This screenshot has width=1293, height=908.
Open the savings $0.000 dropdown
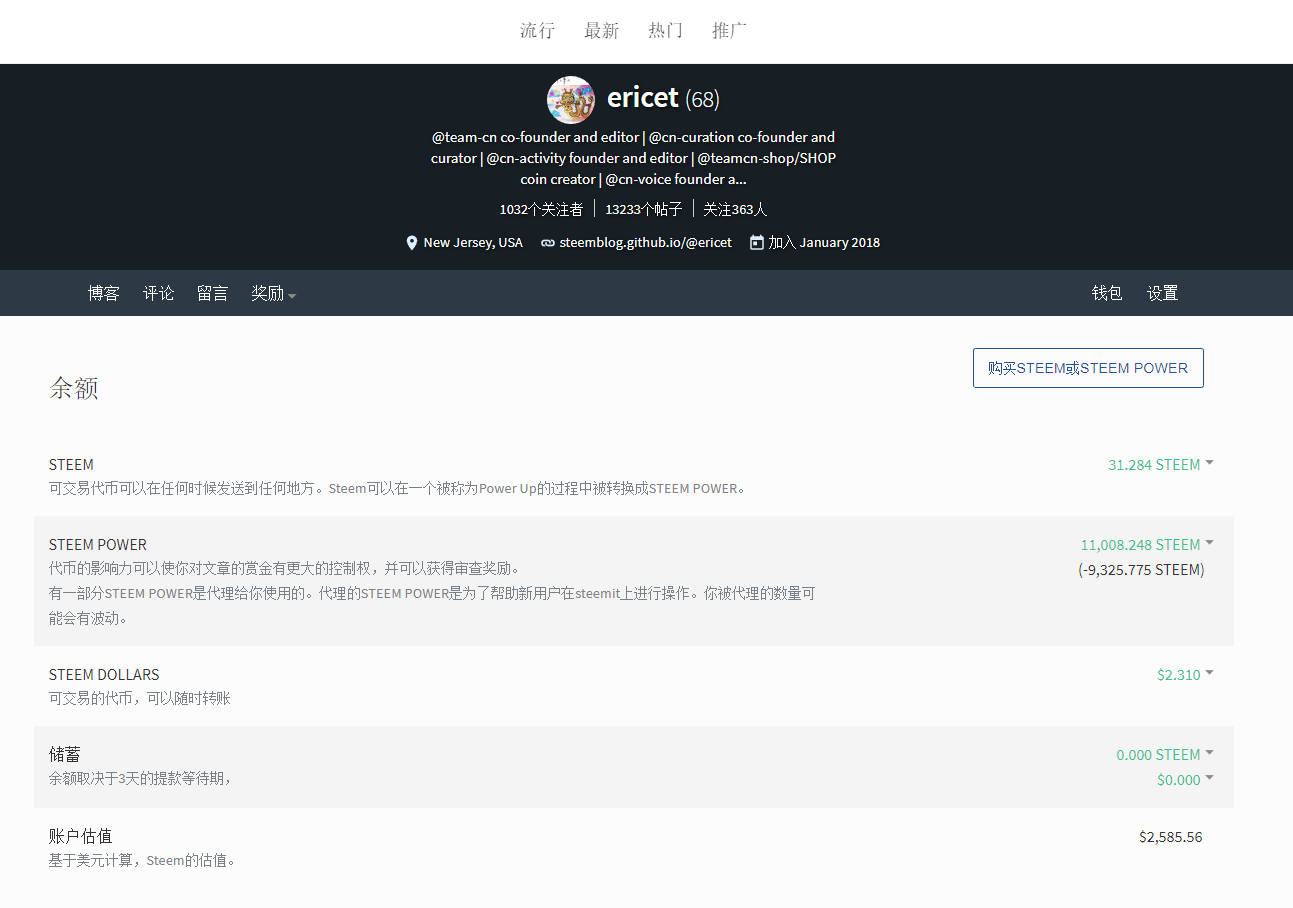pyautogui.click(x=1185, y=780)
